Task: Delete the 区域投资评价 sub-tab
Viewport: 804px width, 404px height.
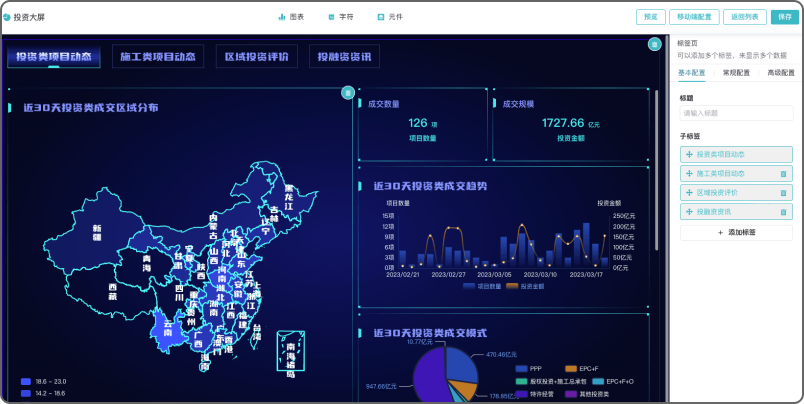Action: tap(783, 193)
